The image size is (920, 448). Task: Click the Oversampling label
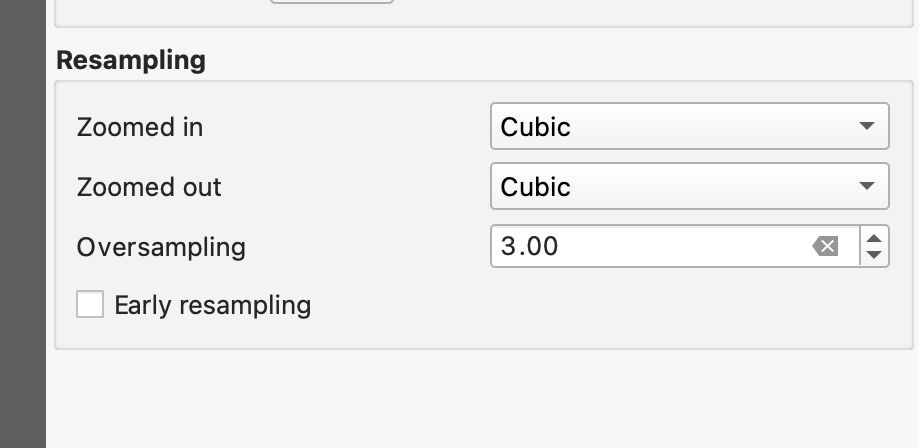161,247
